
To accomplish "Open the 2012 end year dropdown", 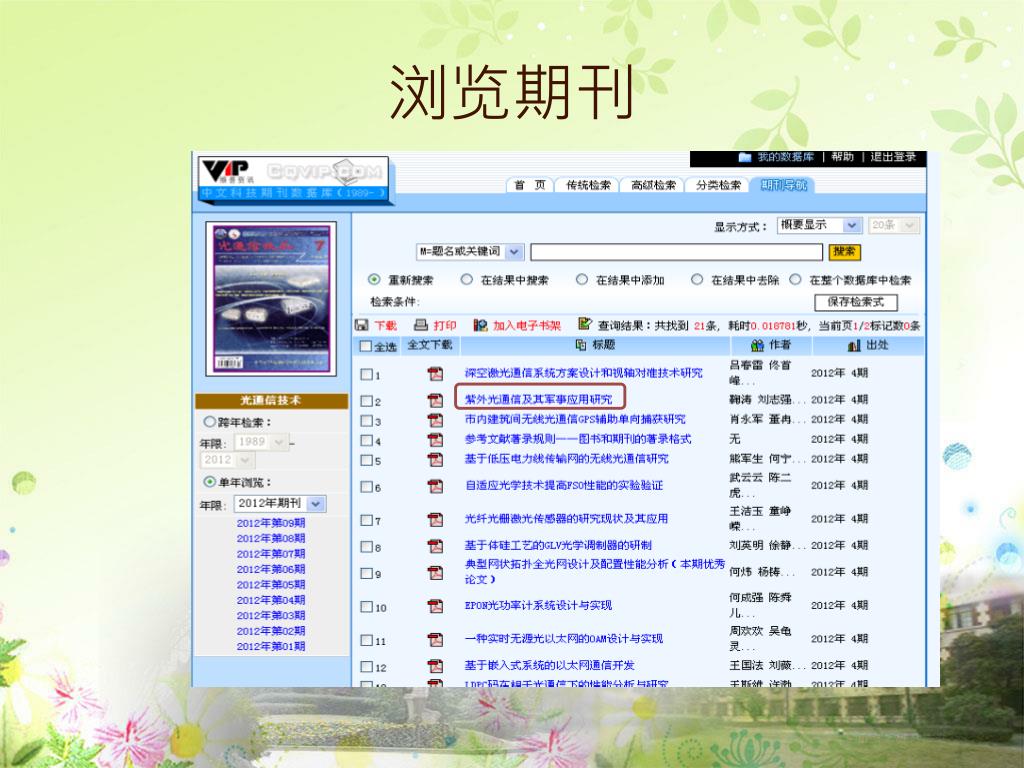I will click(x=227, y=460).
